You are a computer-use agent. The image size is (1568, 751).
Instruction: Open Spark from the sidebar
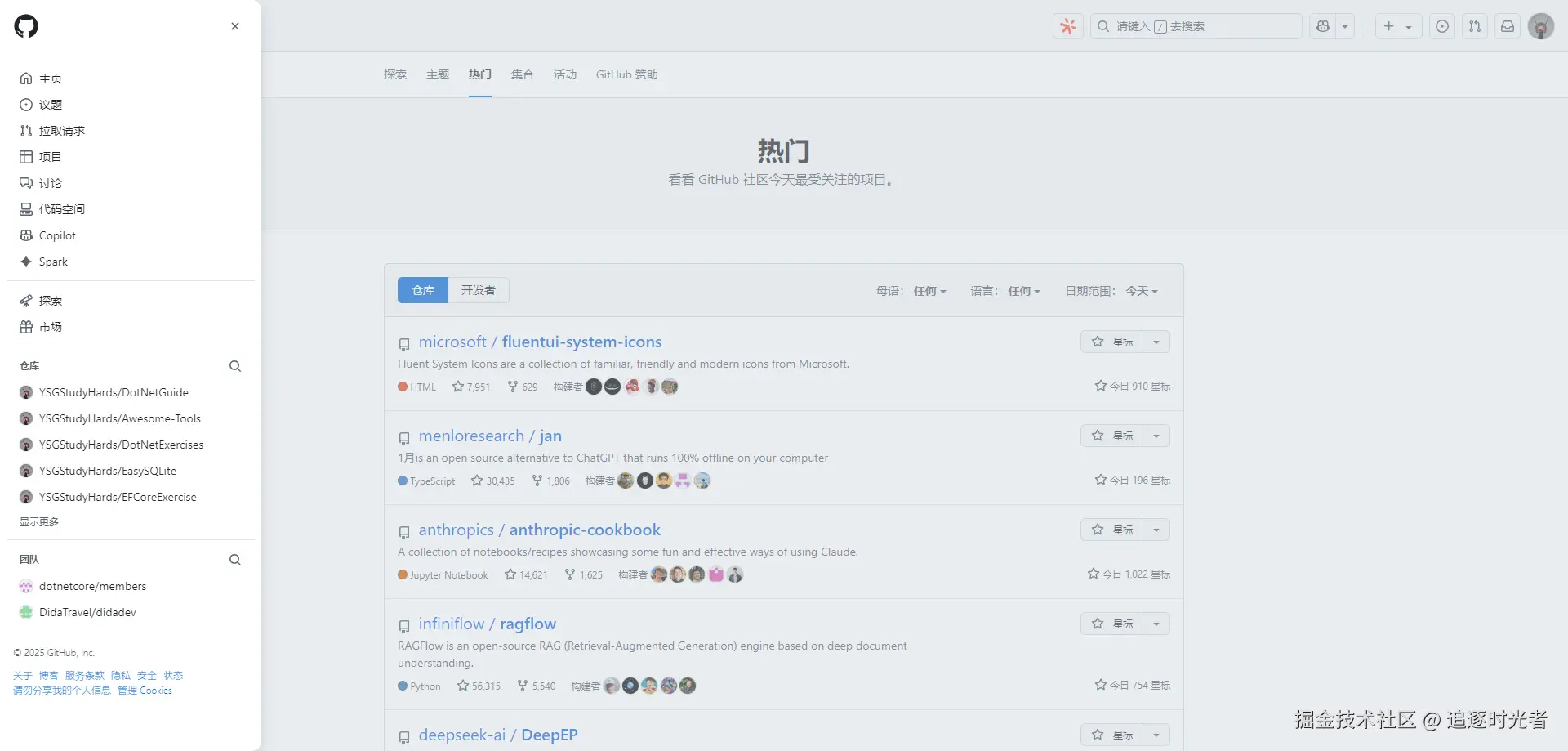(131, 262)
